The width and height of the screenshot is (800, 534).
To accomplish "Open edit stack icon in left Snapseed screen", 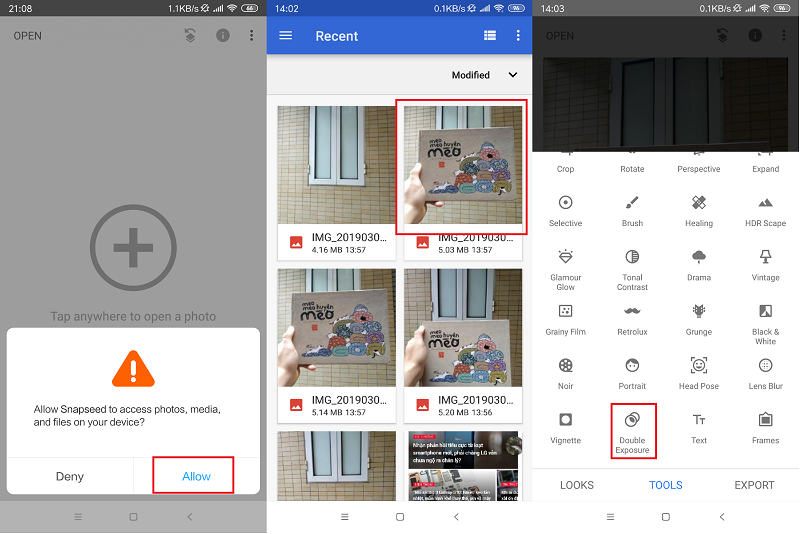I will 190,35.
